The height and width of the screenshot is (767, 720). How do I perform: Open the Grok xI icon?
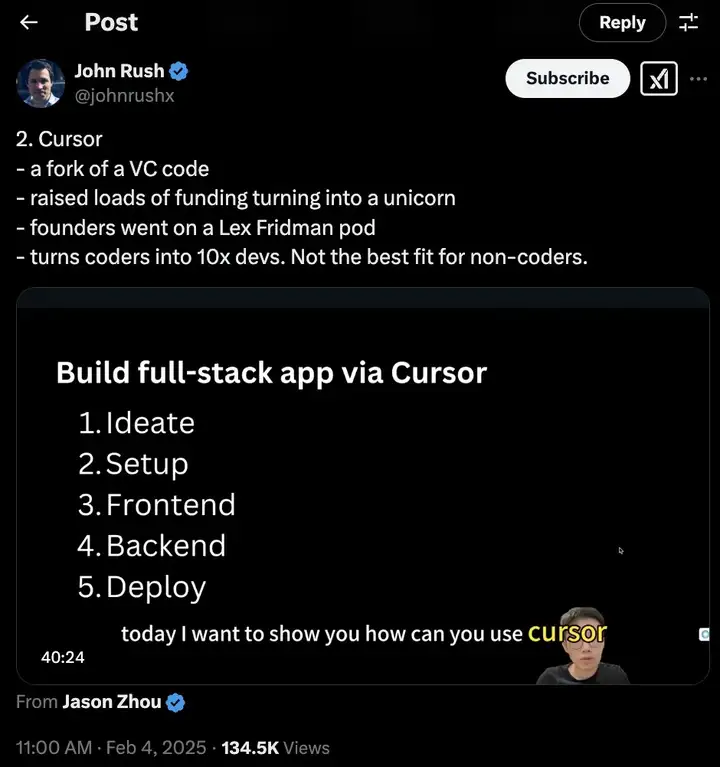click(659, 79)
